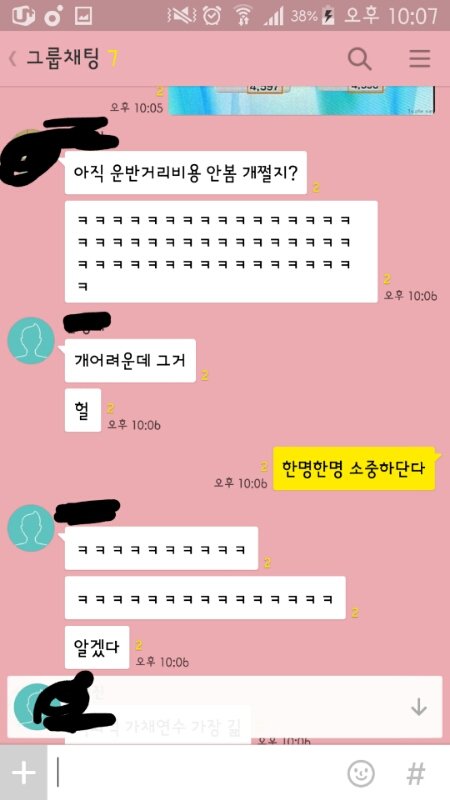Open profile avatar above 알겠다 messages
The height and width of the screenshot is (800, 450).
[x=31, y=528]
